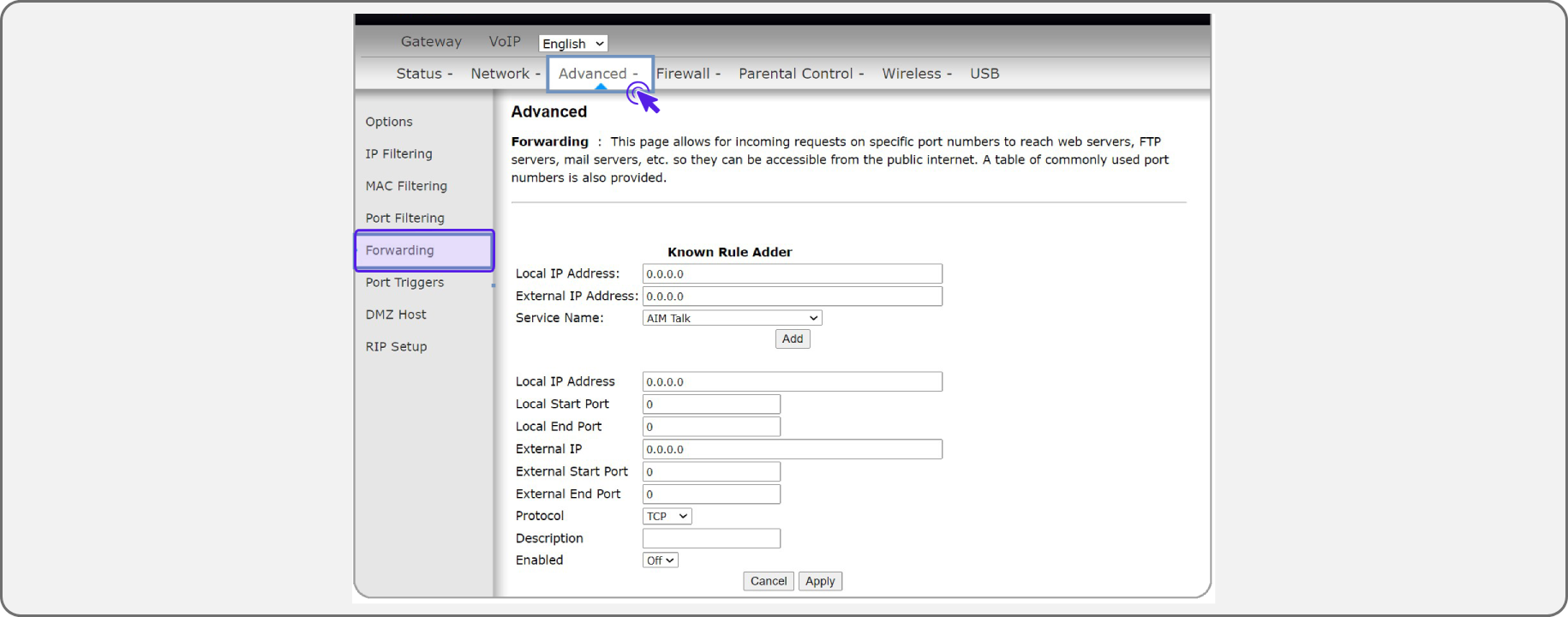Focus the Description text field
The height and width of the screenshot is (617, 1568).
click(711, 538)
